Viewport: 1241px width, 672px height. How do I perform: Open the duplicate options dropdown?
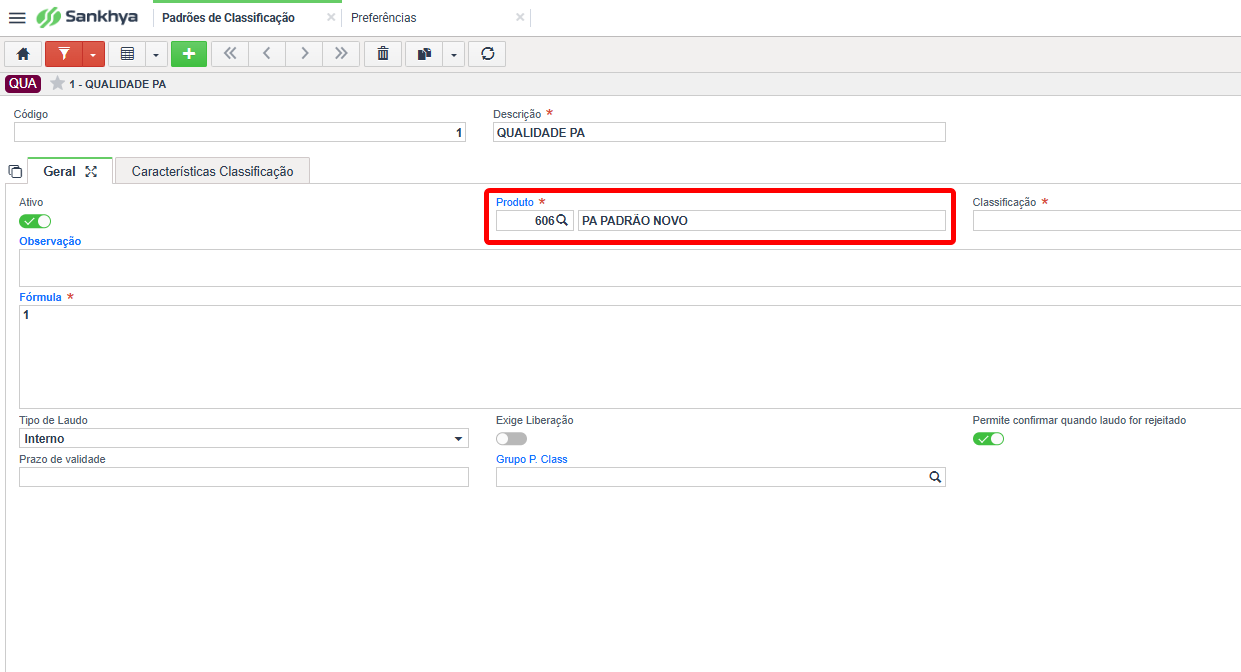click(454, 54)
